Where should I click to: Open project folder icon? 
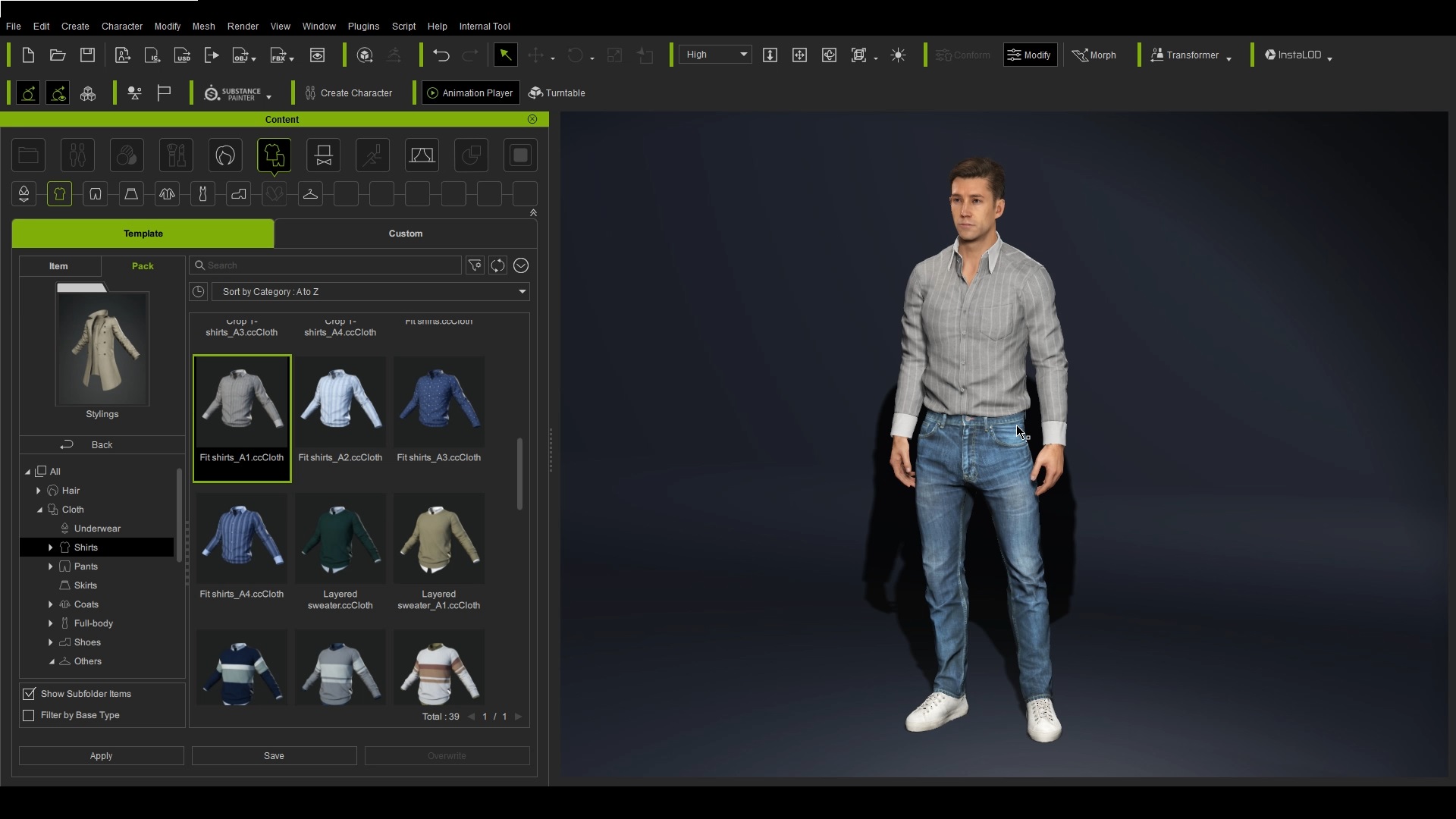coord(58,55)
